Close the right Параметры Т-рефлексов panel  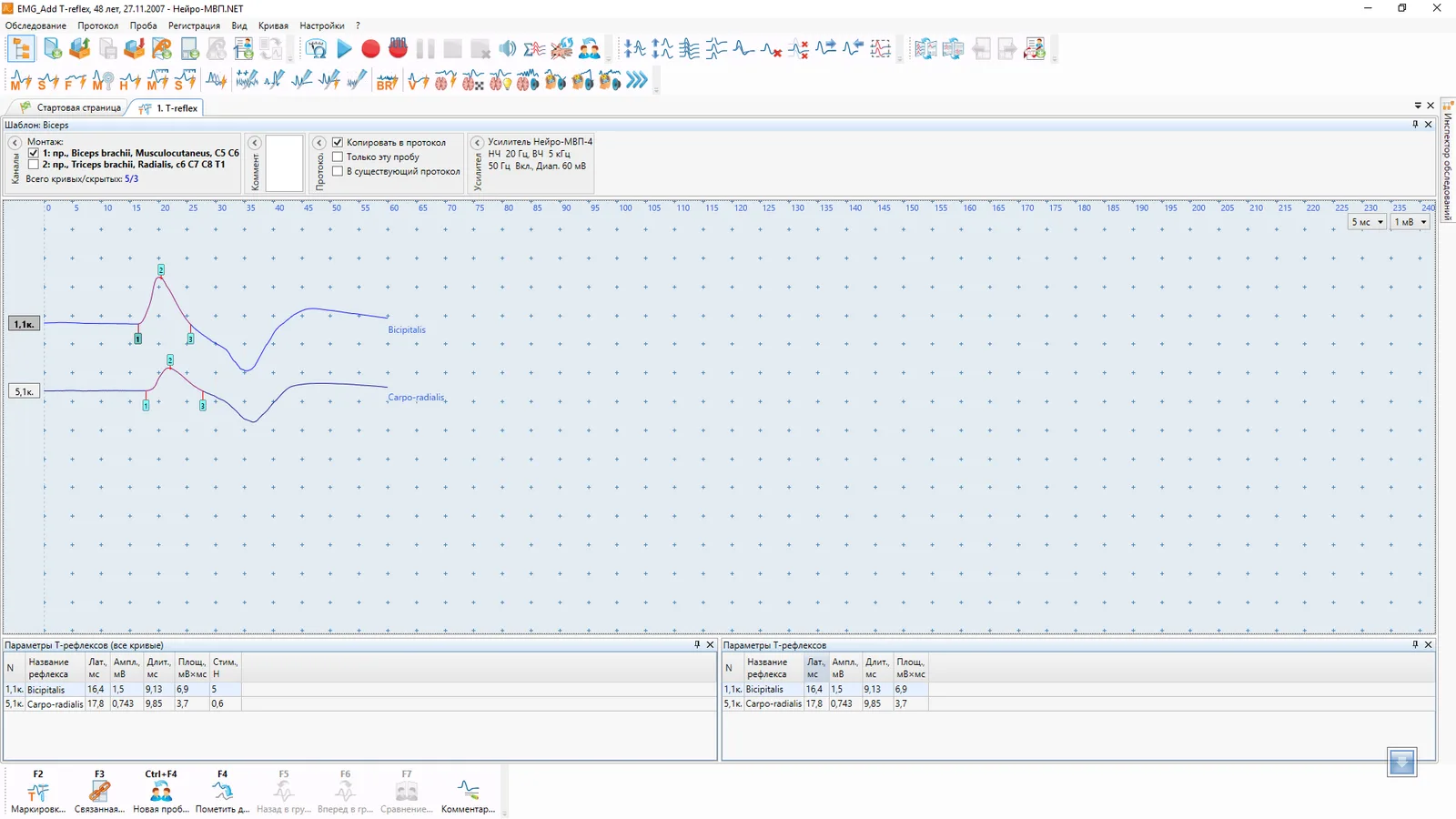(x=1428, y=644)
